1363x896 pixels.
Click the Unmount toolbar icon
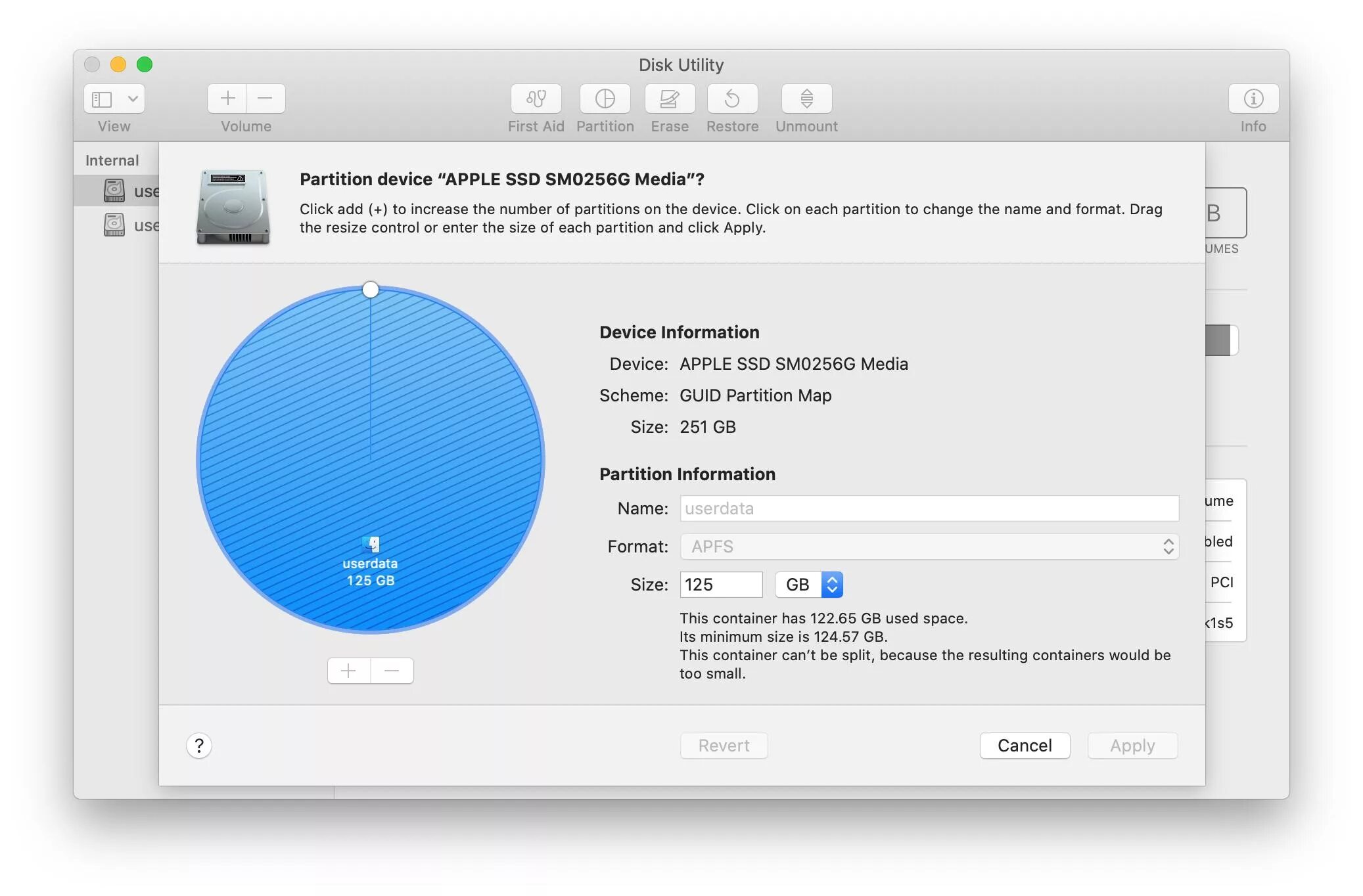pyautogui.click(x=806, y=99)
